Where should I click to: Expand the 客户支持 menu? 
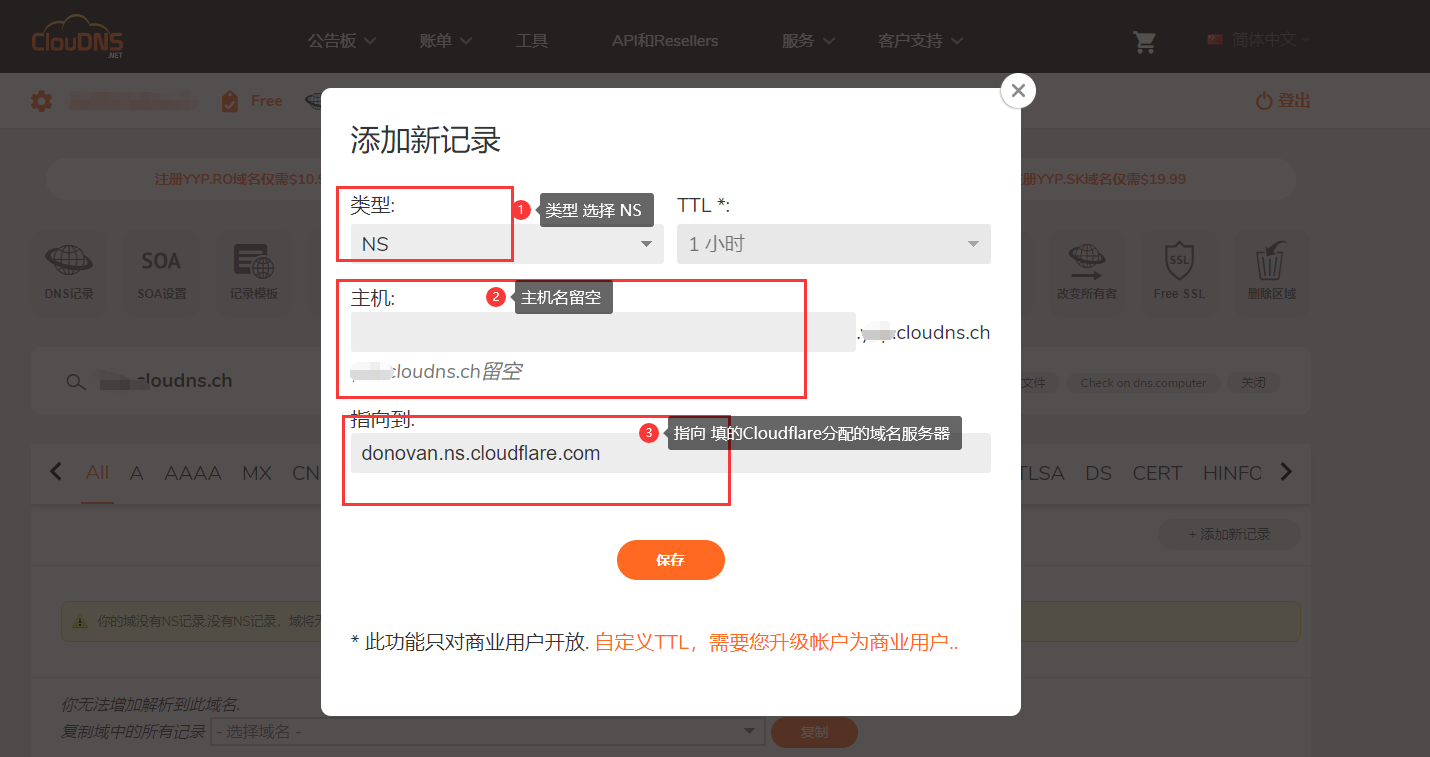point(920,41)
